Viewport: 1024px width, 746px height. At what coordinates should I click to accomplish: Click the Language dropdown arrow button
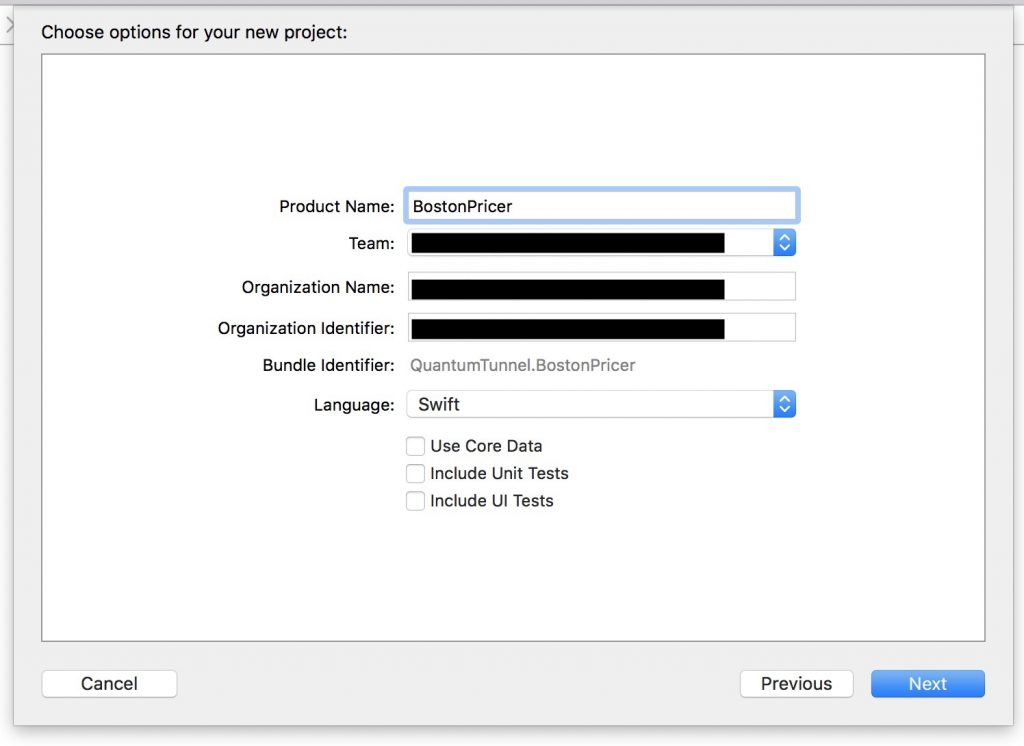[785, 404]
